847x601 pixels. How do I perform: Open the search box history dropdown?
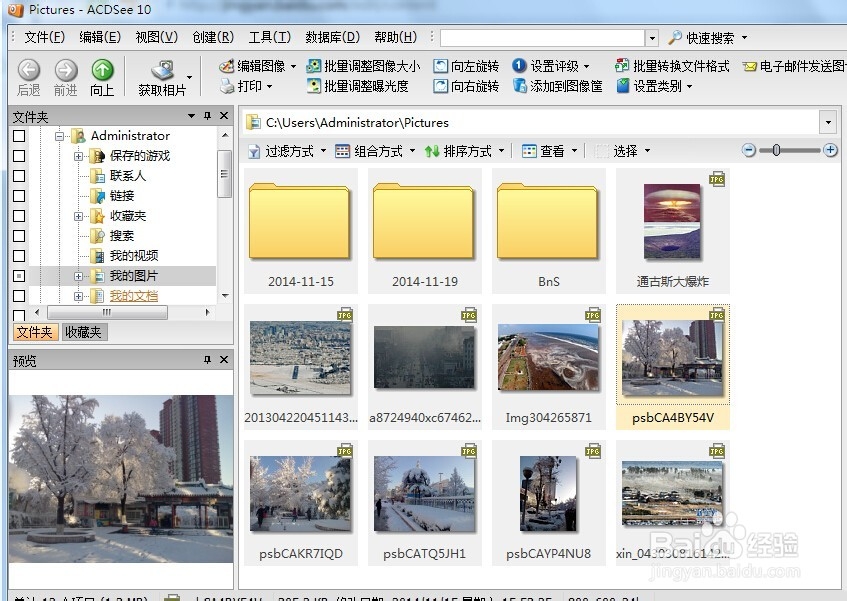point(652,37)
